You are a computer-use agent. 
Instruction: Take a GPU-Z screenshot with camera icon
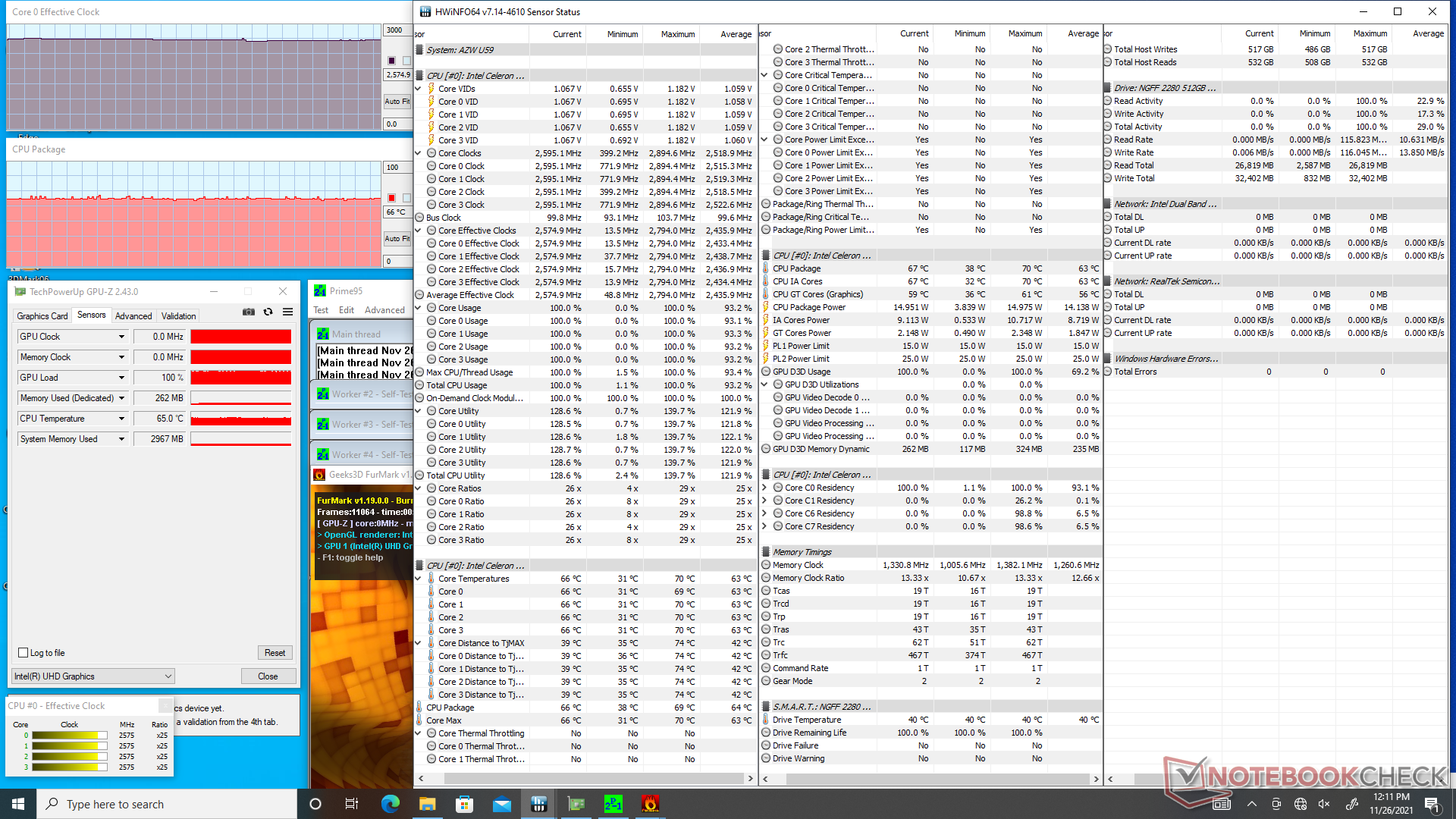tap(248, 312)
